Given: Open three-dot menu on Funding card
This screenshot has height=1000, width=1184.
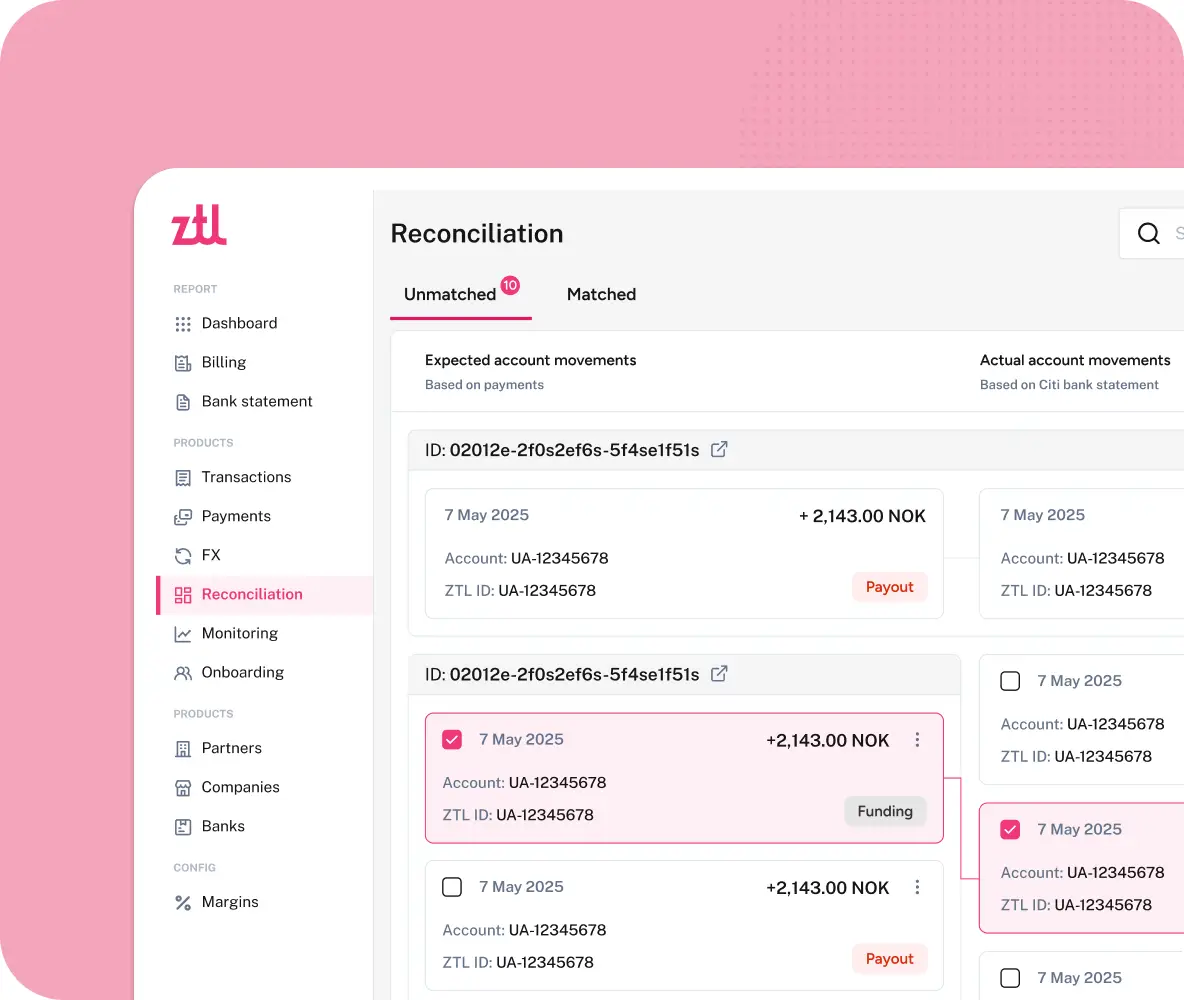Looking at the screenshot, I should click(917, 740).
